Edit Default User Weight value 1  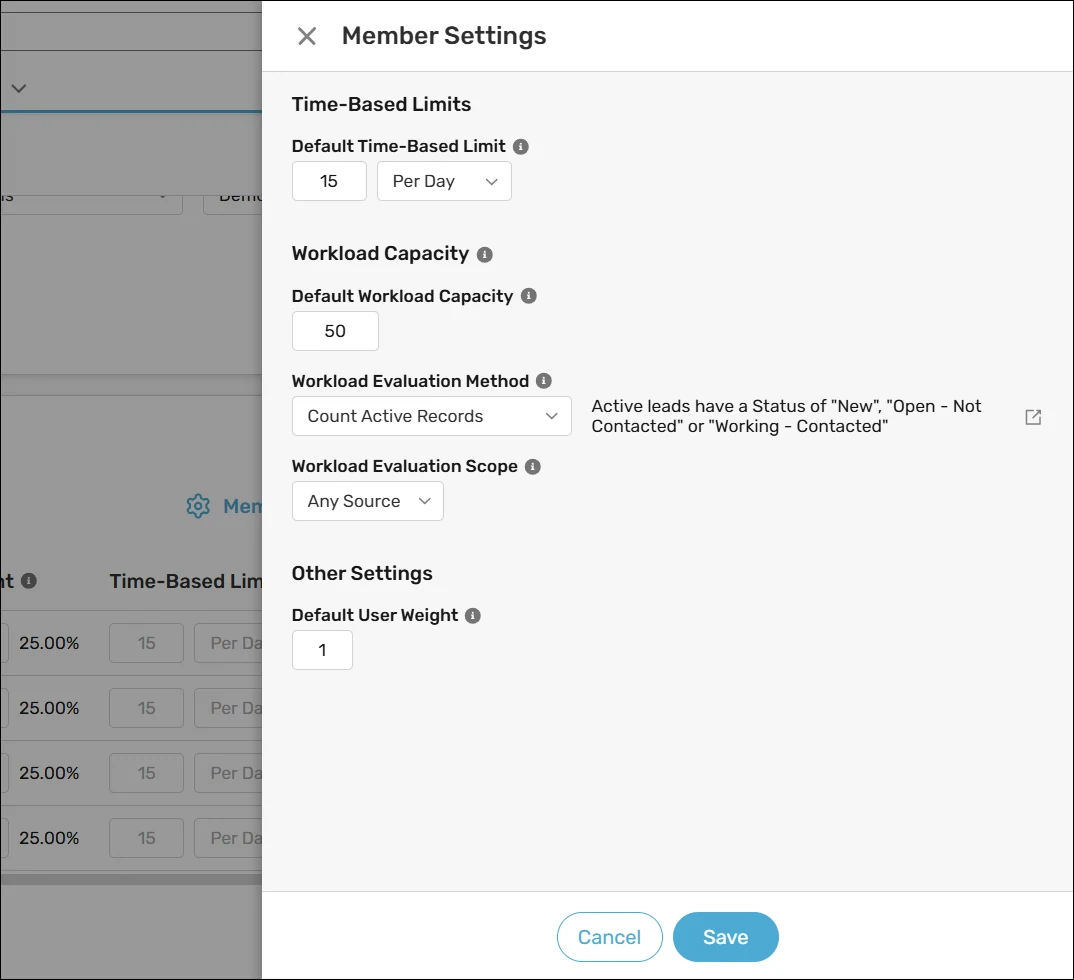322,650
